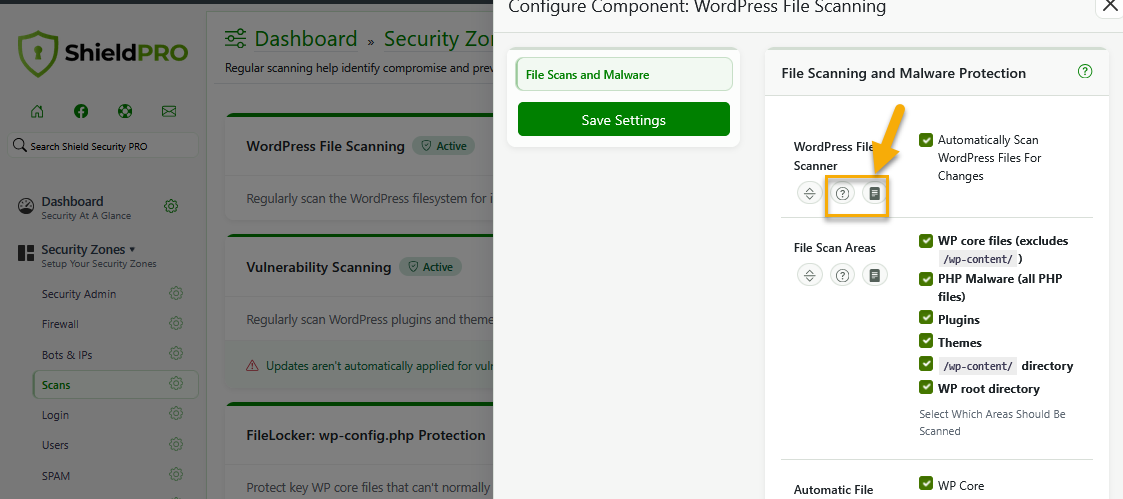Open File Scan Areas documentation icon

874,275
